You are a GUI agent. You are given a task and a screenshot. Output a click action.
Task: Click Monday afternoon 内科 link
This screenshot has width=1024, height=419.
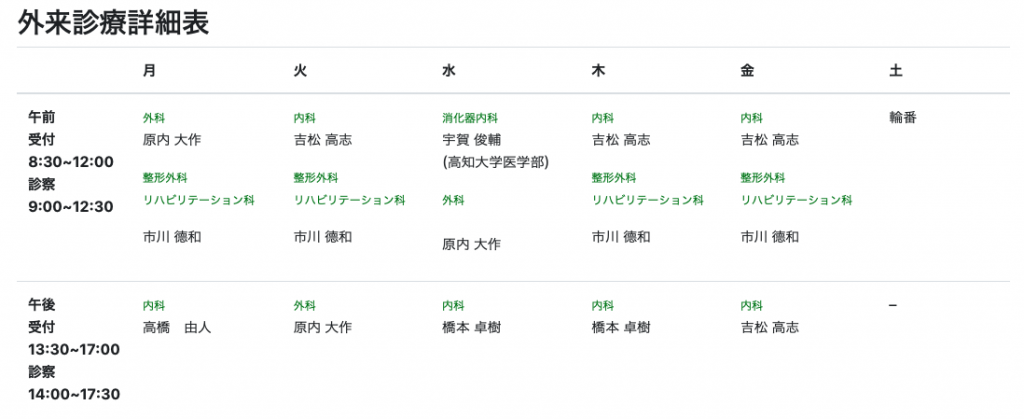[x=153, y=305]
